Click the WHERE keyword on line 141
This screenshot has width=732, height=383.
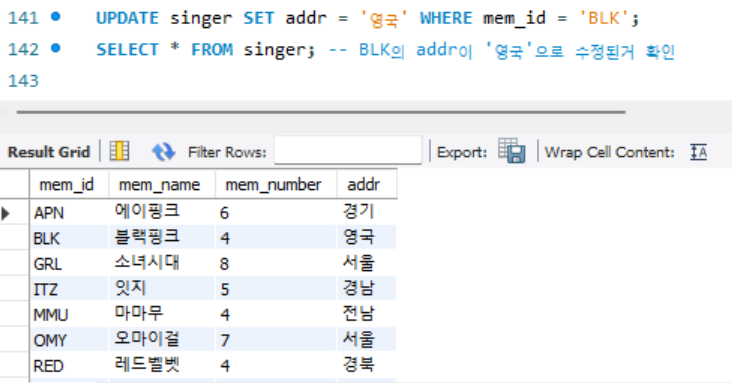pos(446,18)
